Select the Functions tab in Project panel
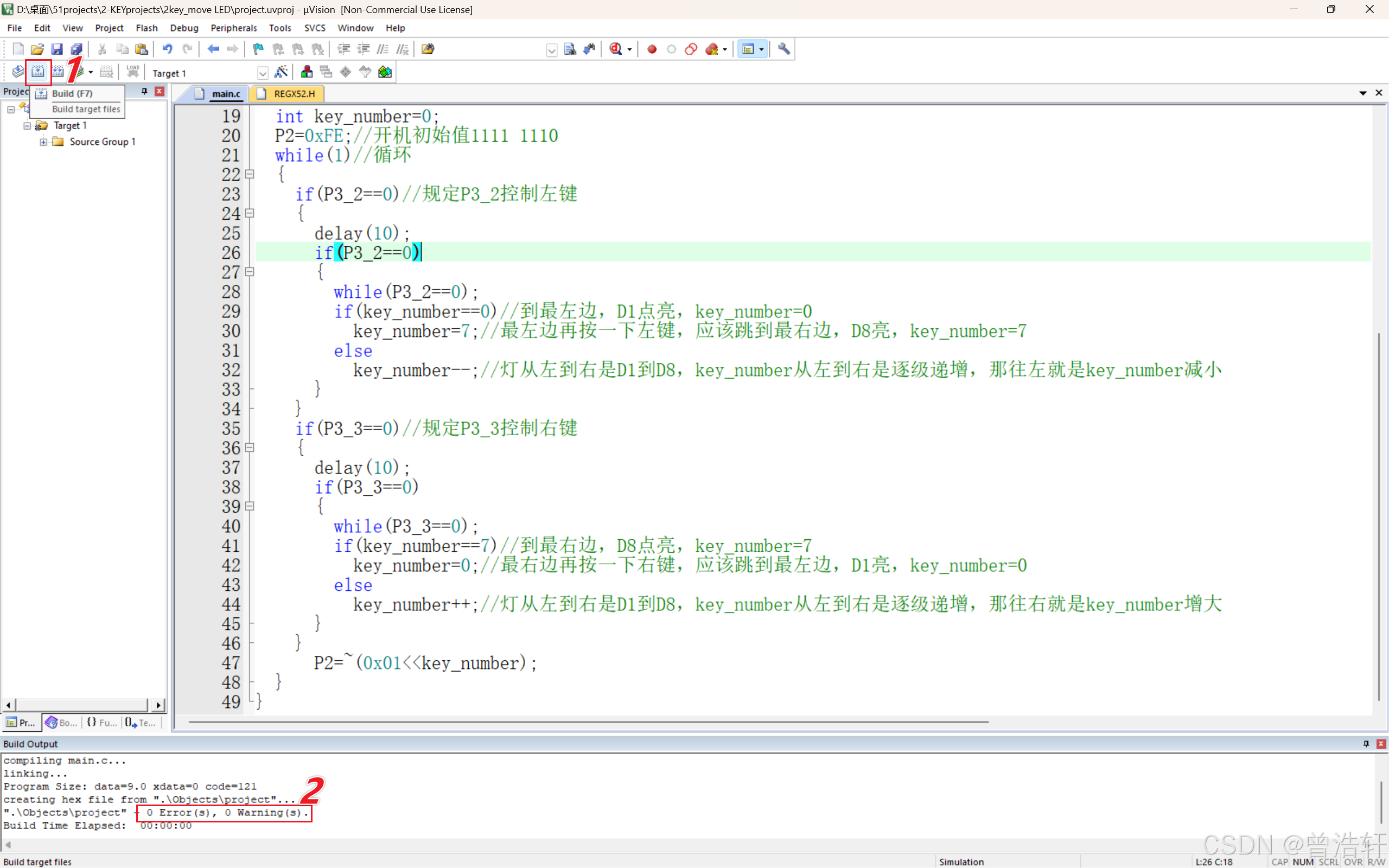1389x868 pixels. tap(101, 723)
